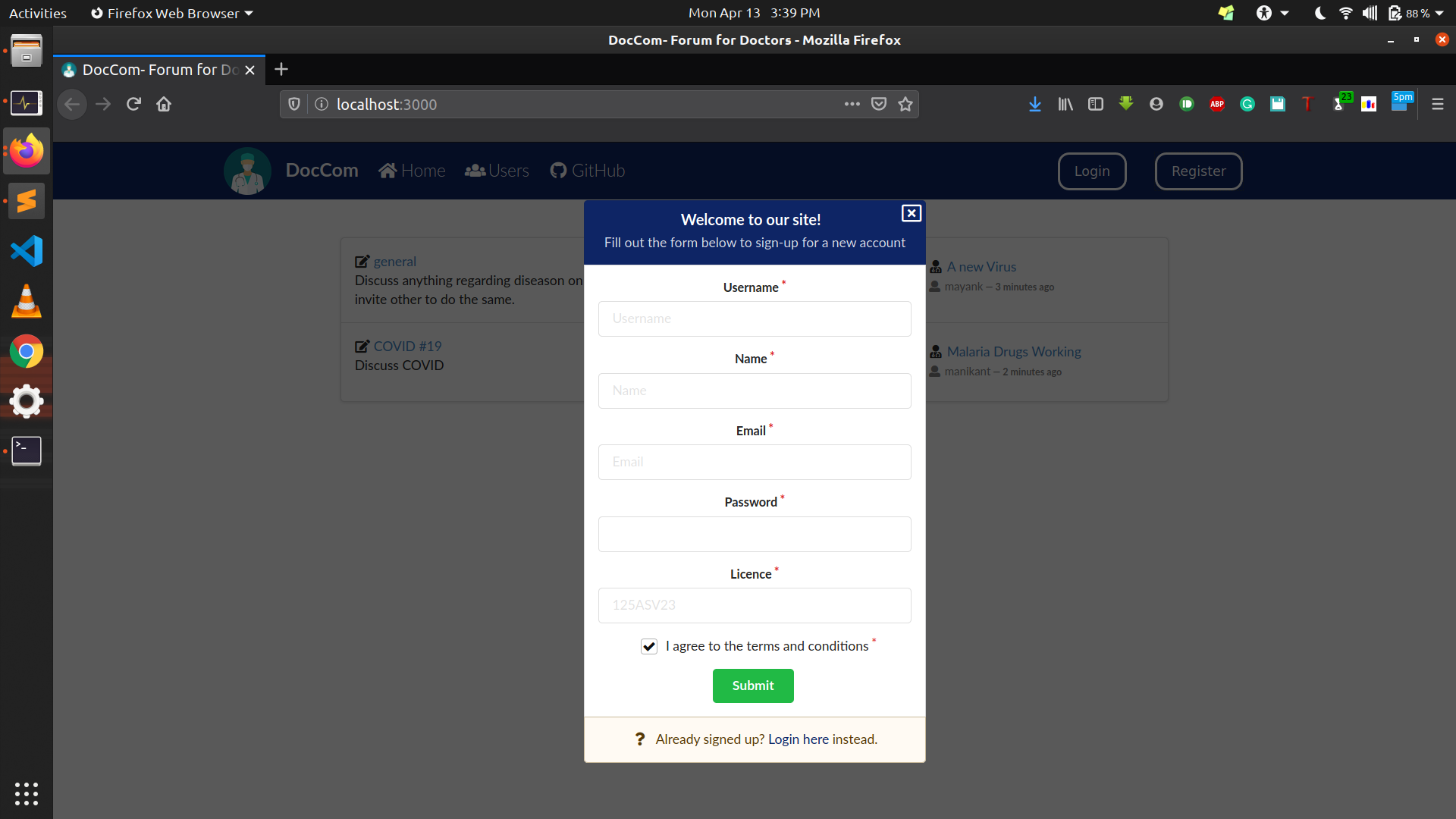Close the sign-up modal with X icon
Viewport: 1456px width, 819px height.
click(911, 213)
